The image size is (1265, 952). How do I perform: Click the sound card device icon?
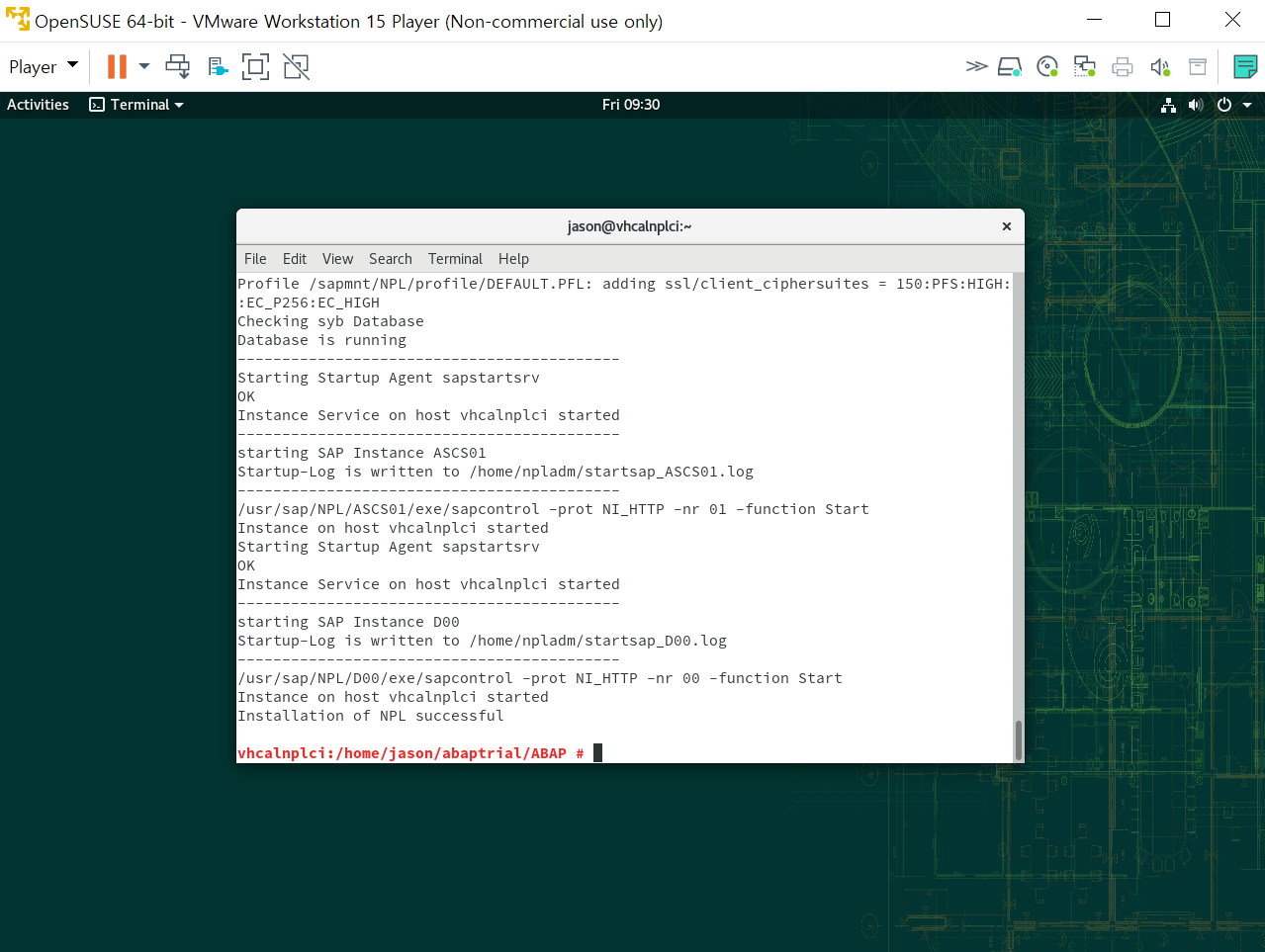(1160, 66)
